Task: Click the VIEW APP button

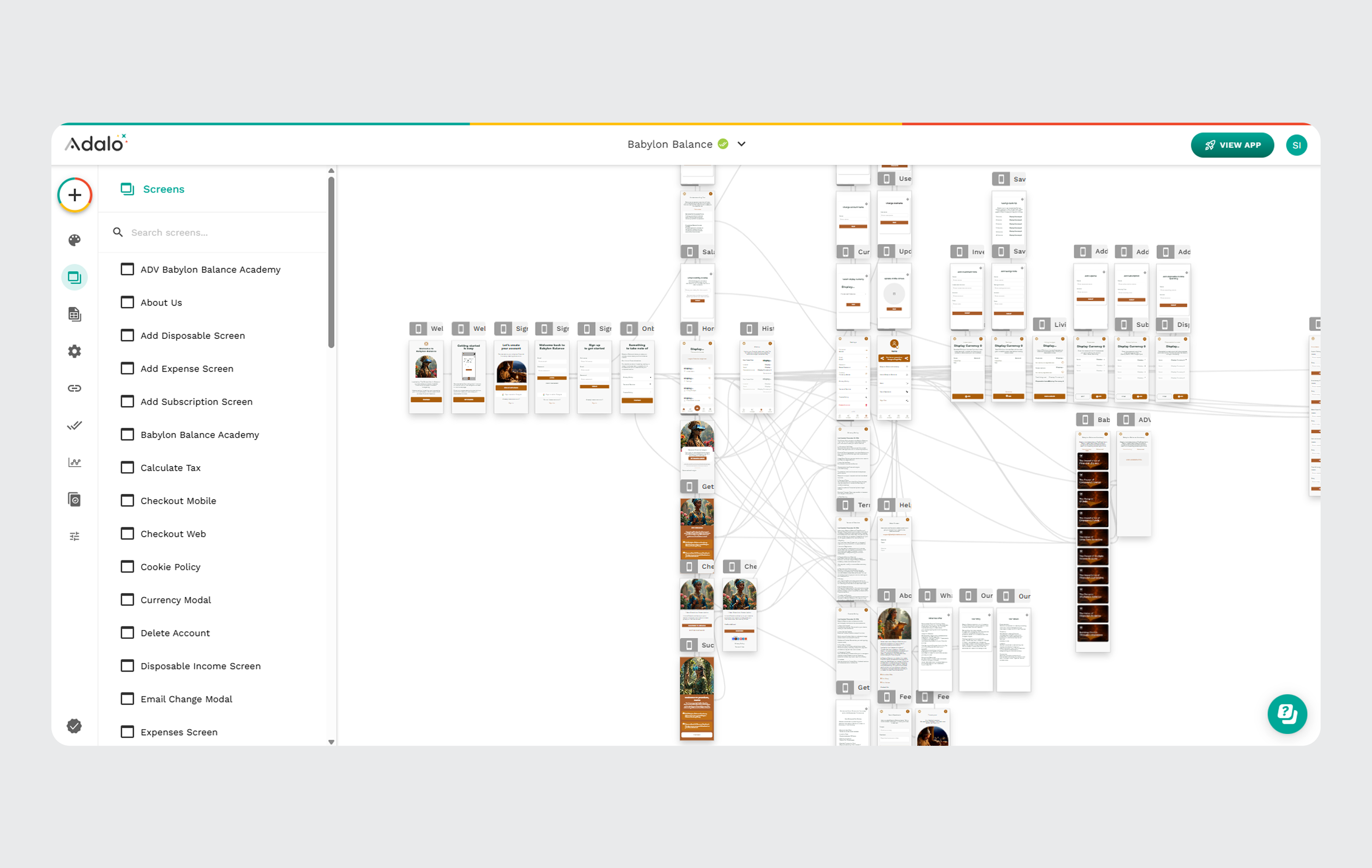Action: 1232,145
